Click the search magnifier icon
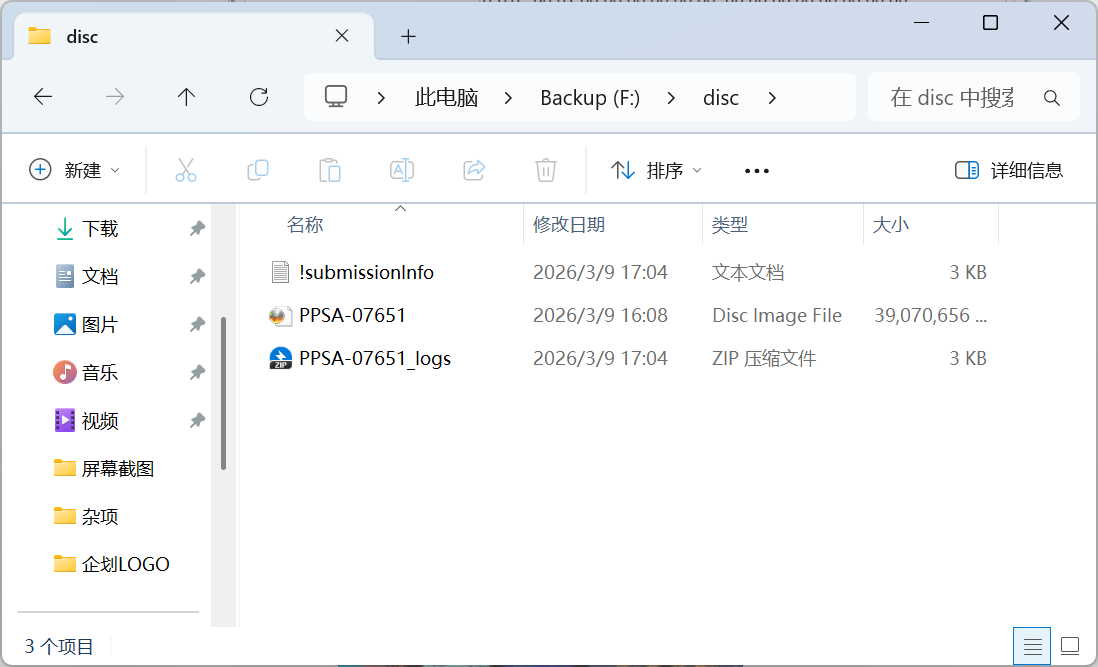 click(x=1052, y=98)
